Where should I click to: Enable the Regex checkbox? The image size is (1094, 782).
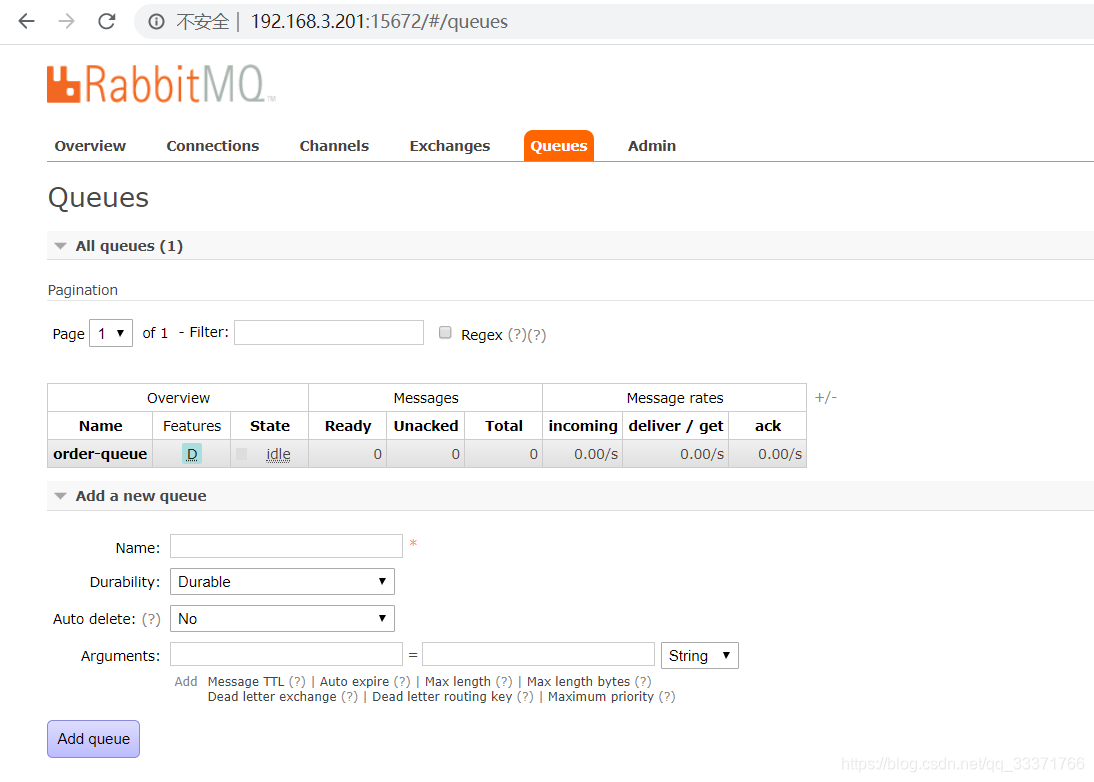pos(444,331)
